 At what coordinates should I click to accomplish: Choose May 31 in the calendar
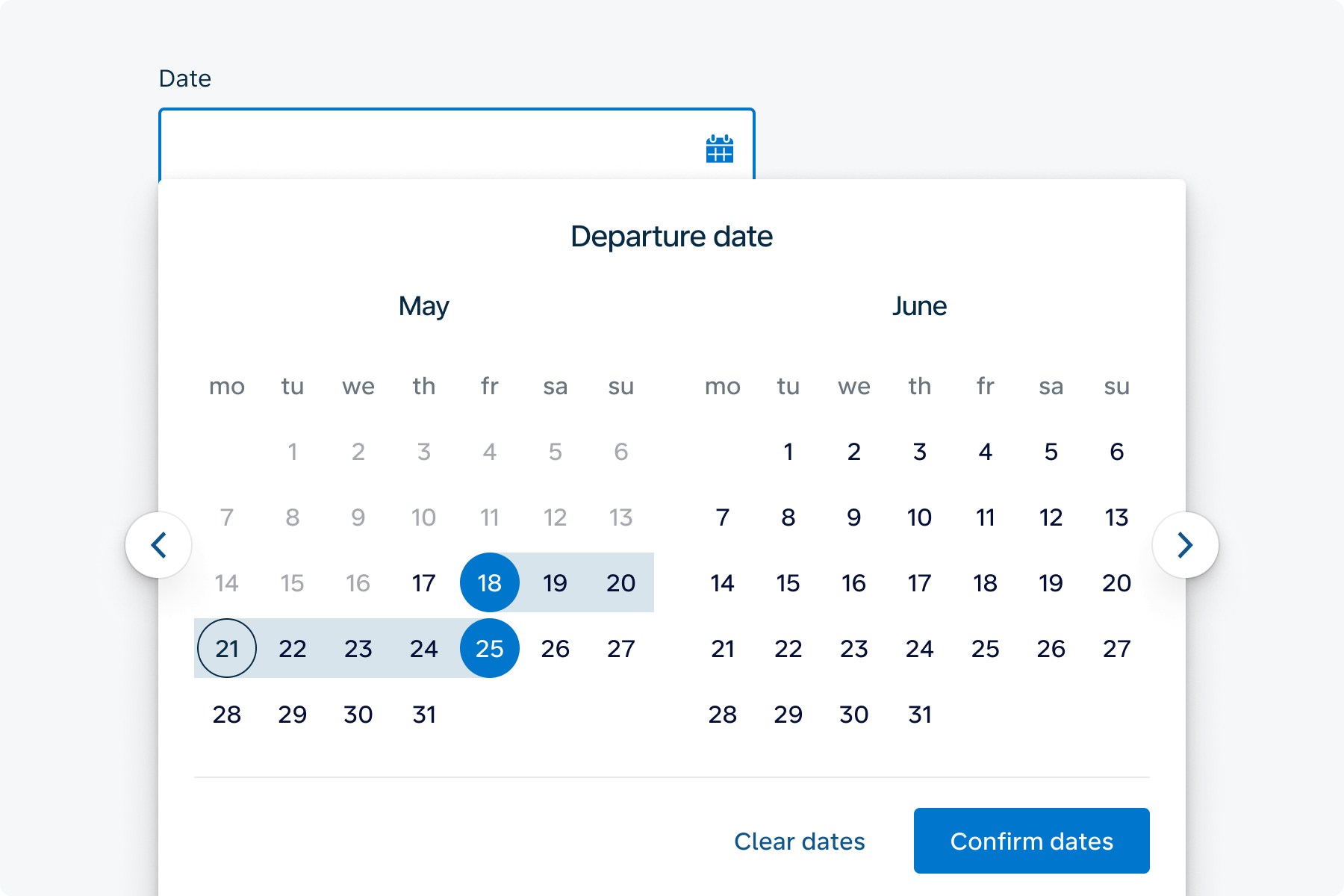[x=424, y=714]
